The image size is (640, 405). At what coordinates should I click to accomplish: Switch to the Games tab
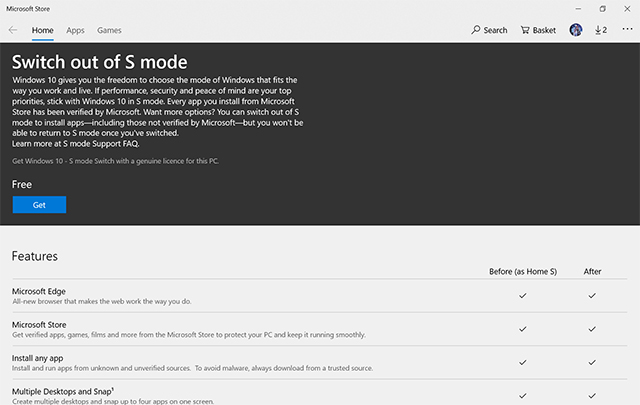[x=109, y=30]
